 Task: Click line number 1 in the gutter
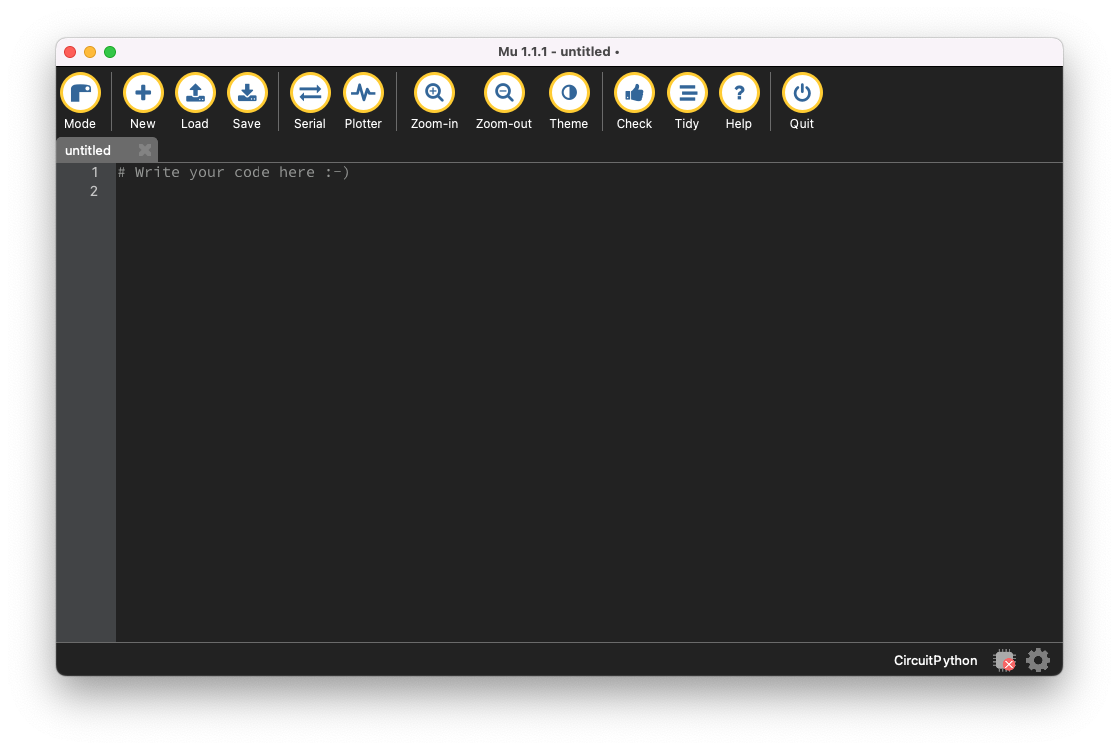point(94,172)
